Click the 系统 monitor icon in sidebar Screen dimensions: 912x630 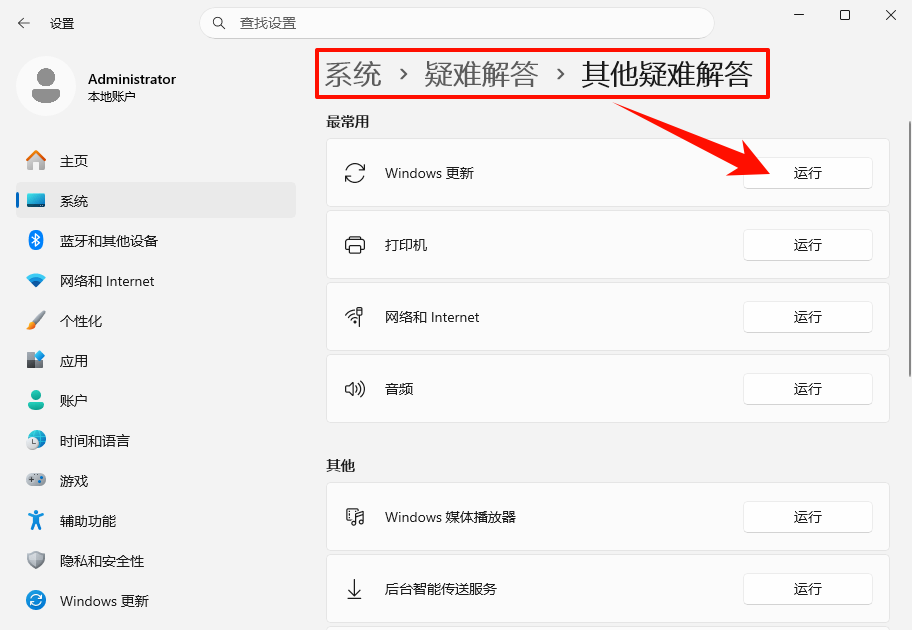pyautogui.click(x=36, y=201)
